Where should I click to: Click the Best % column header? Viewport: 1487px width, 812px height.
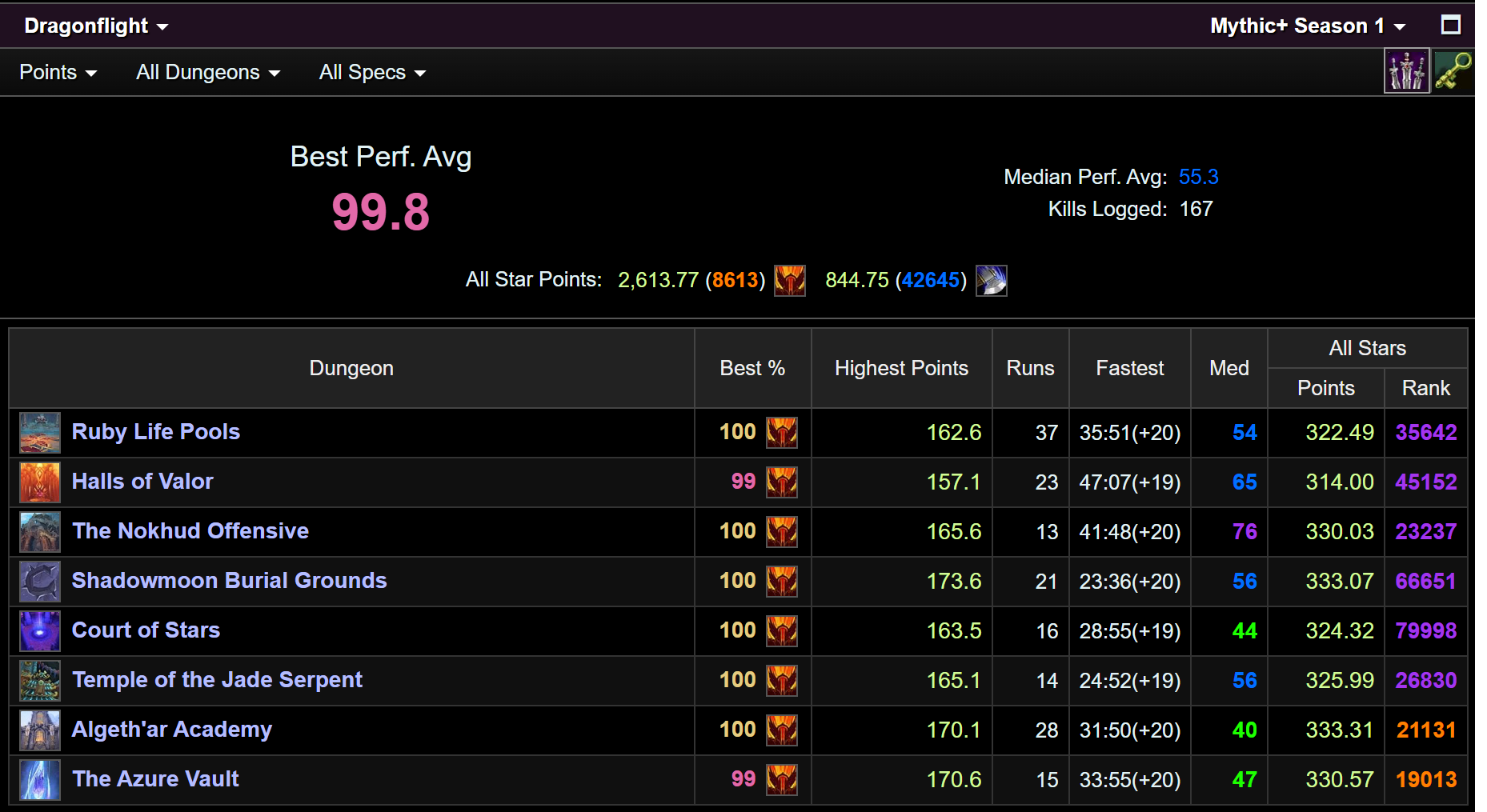[752, 368]
